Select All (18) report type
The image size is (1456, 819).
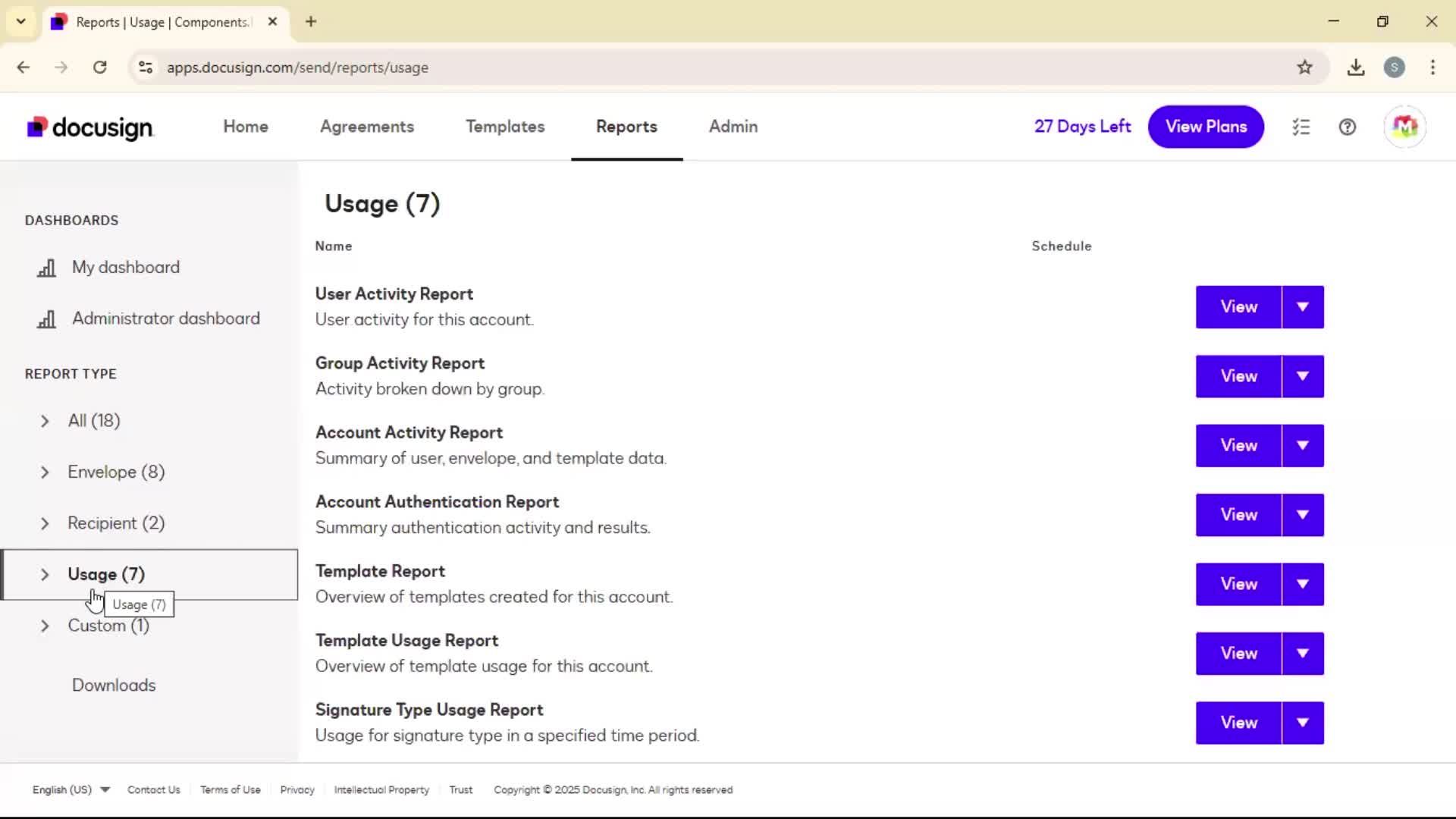(94, 421)
